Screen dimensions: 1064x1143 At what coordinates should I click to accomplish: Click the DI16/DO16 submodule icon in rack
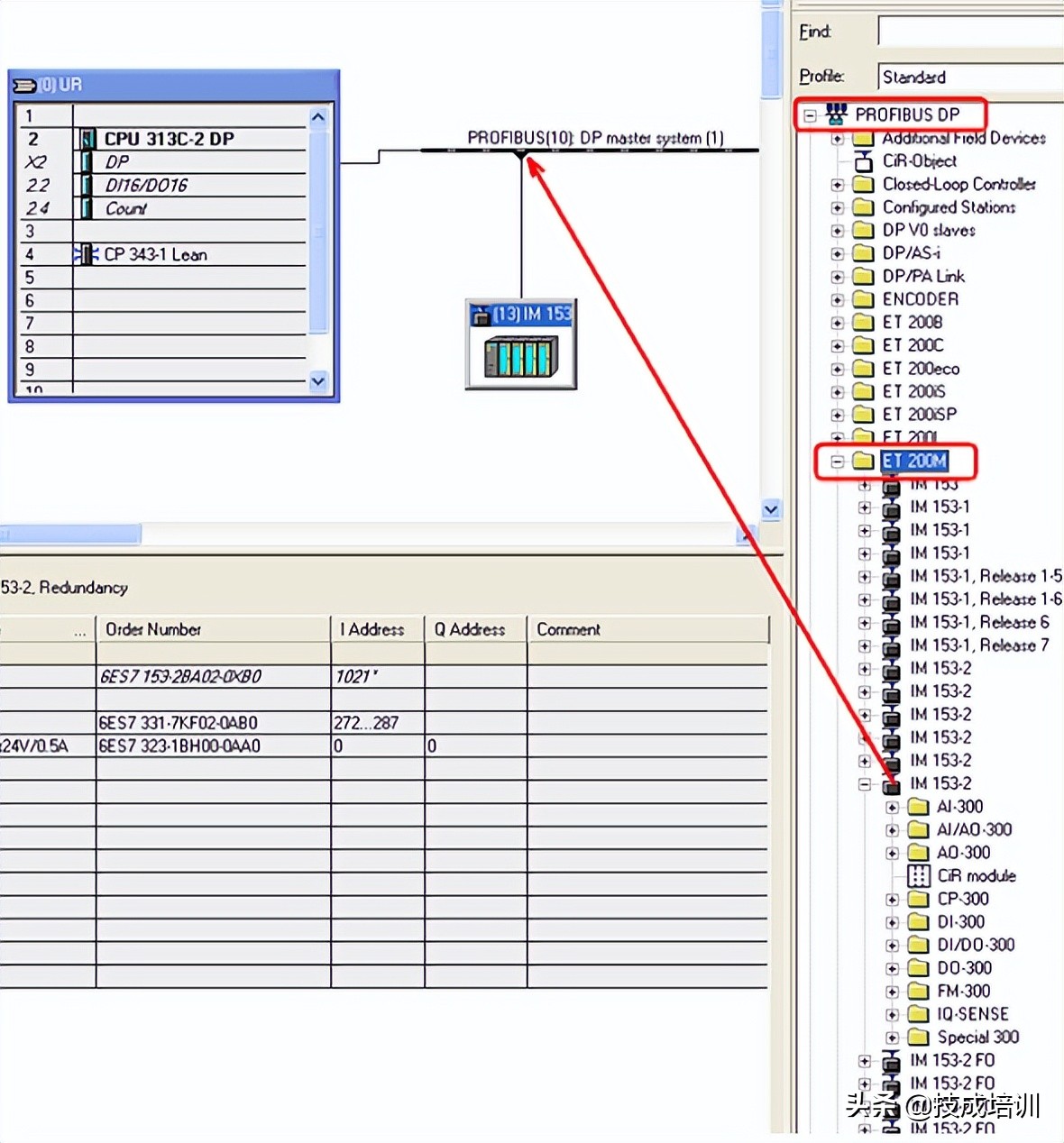tap(87, 185)
